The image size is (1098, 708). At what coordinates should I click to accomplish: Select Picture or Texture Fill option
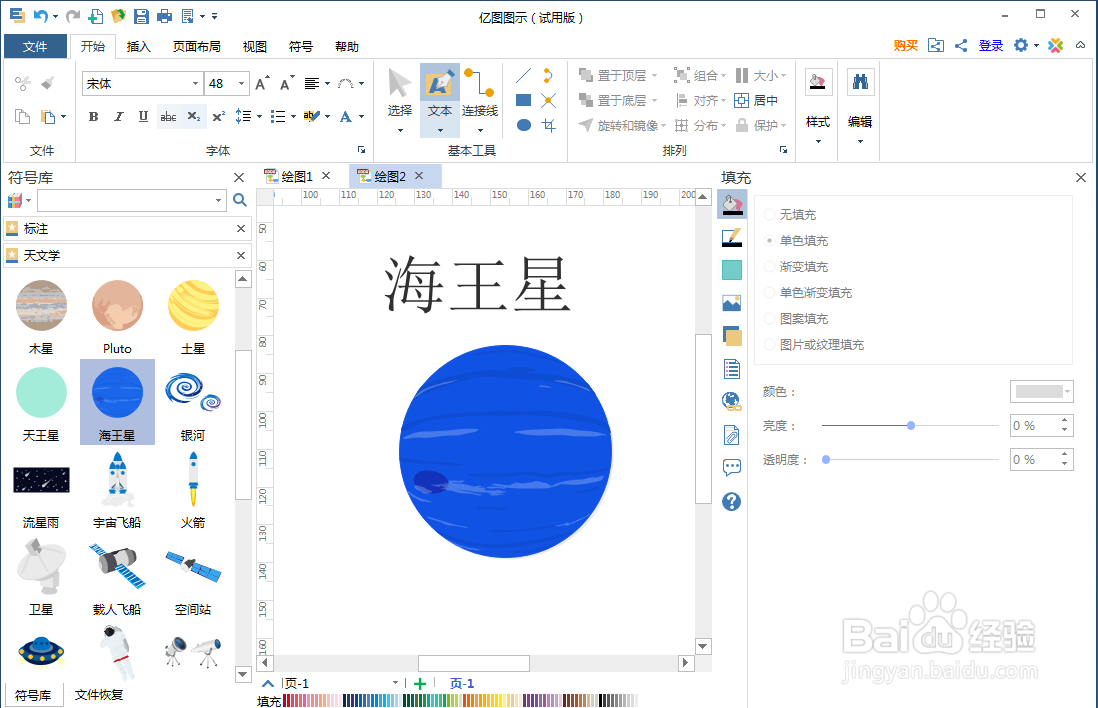coord(770,344)
